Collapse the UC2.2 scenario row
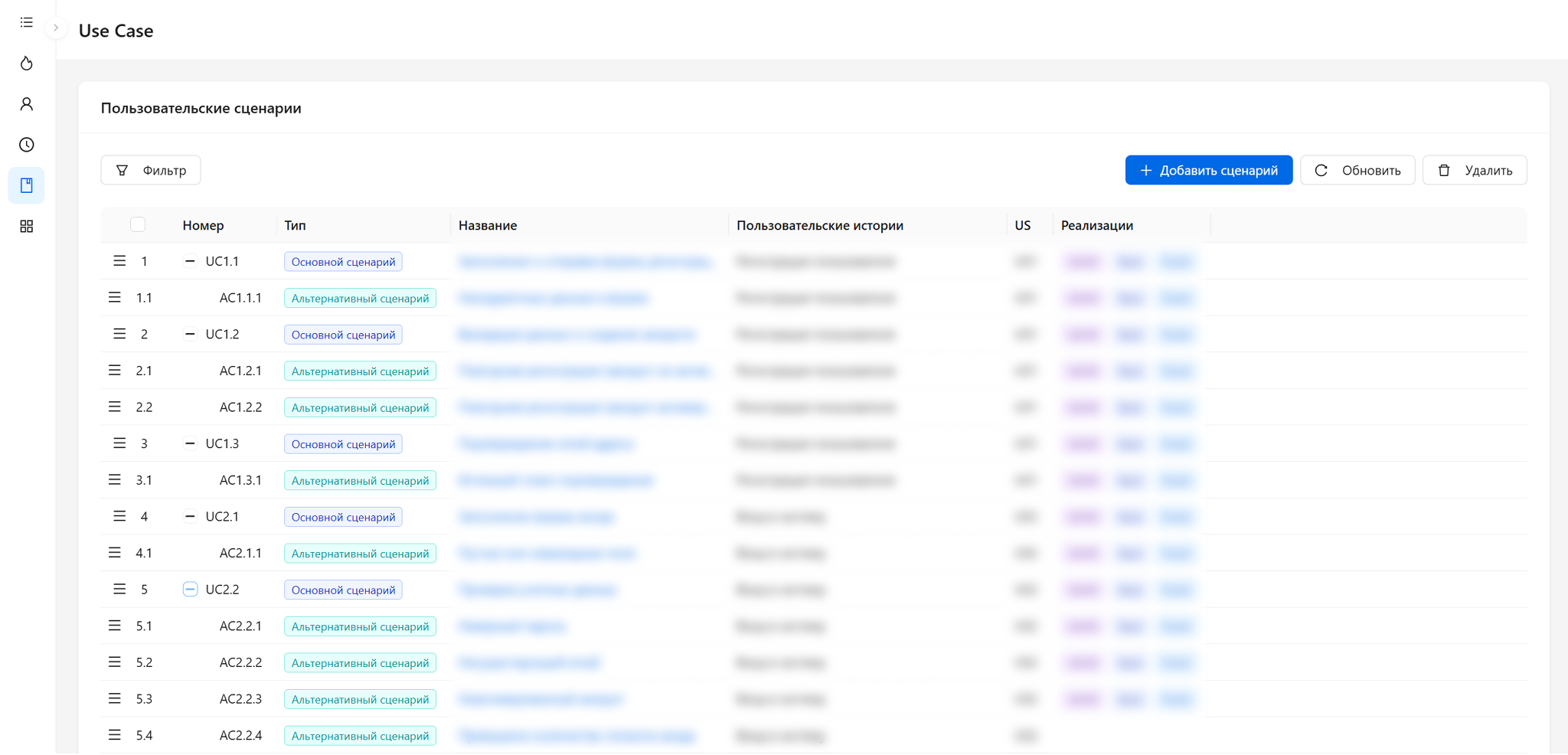 coord(190,589)
